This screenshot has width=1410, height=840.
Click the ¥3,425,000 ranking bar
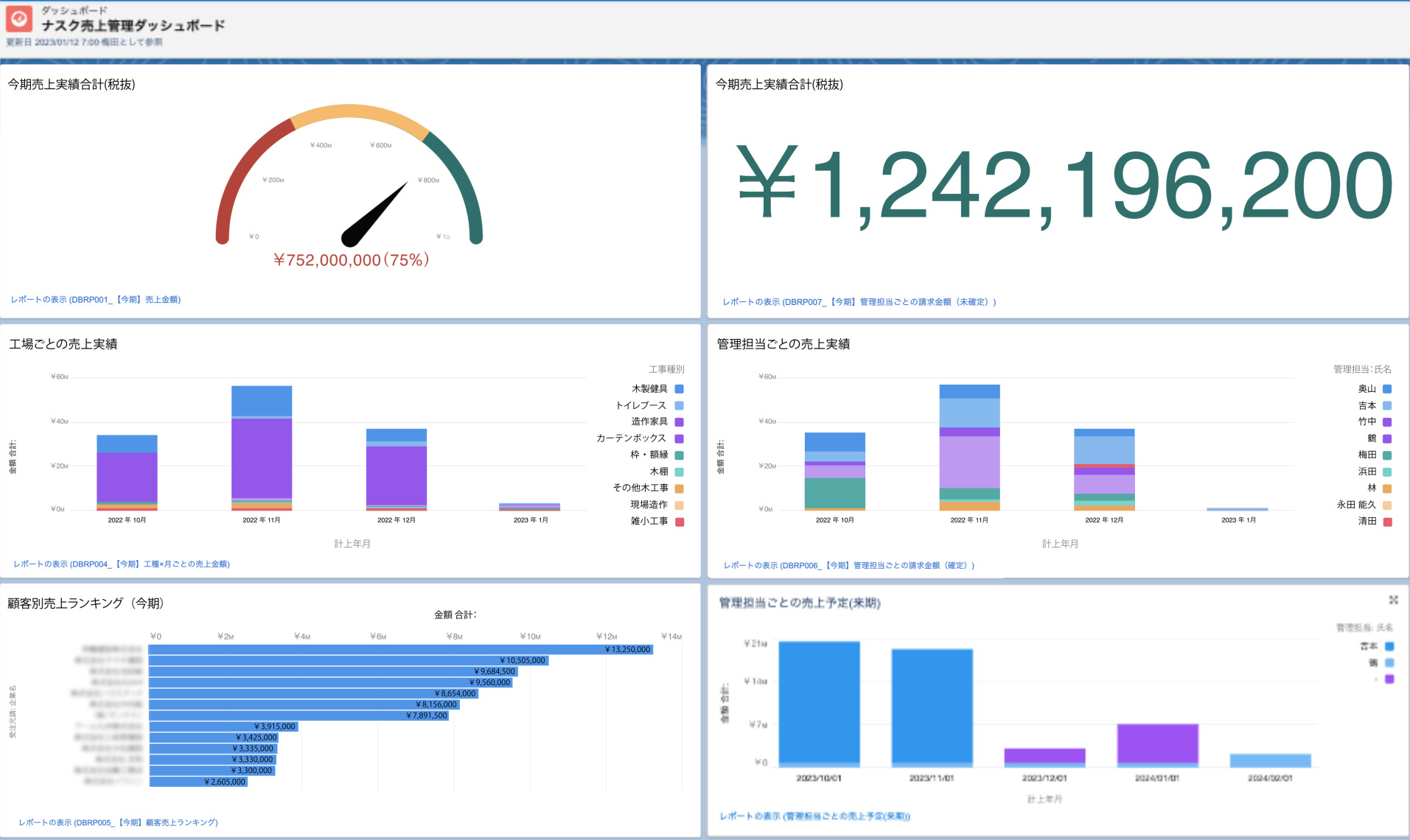pos(214,738)
